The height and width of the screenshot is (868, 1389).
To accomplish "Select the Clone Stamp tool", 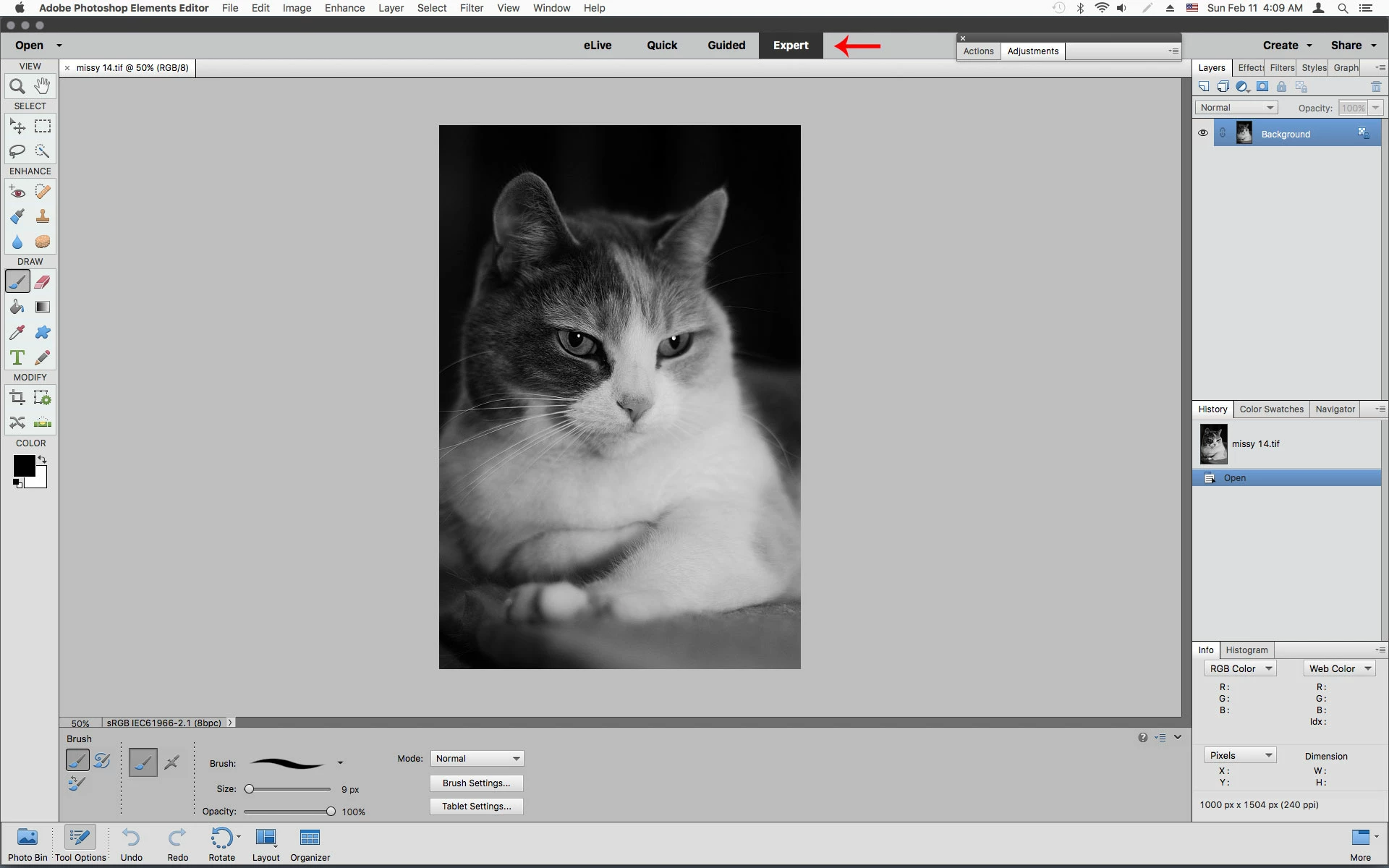I will (43, 216).
